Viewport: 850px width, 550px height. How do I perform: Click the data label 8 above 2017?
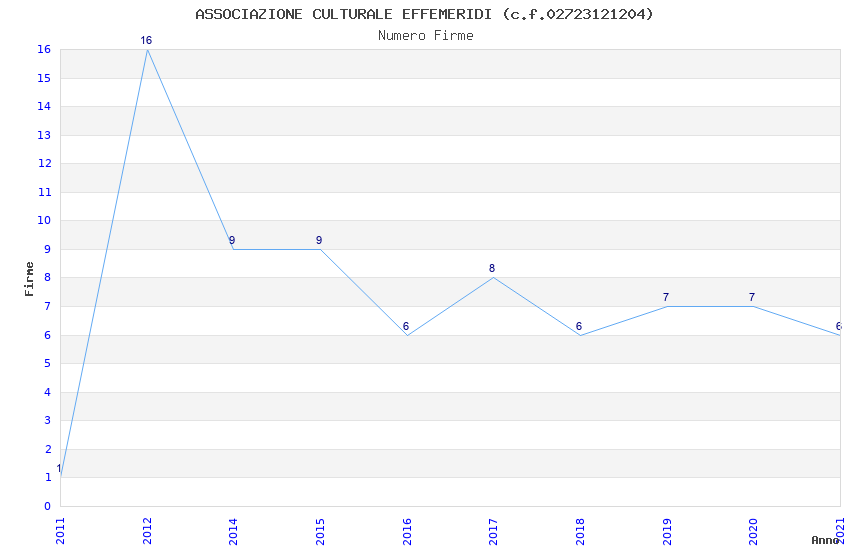point(492,268)
